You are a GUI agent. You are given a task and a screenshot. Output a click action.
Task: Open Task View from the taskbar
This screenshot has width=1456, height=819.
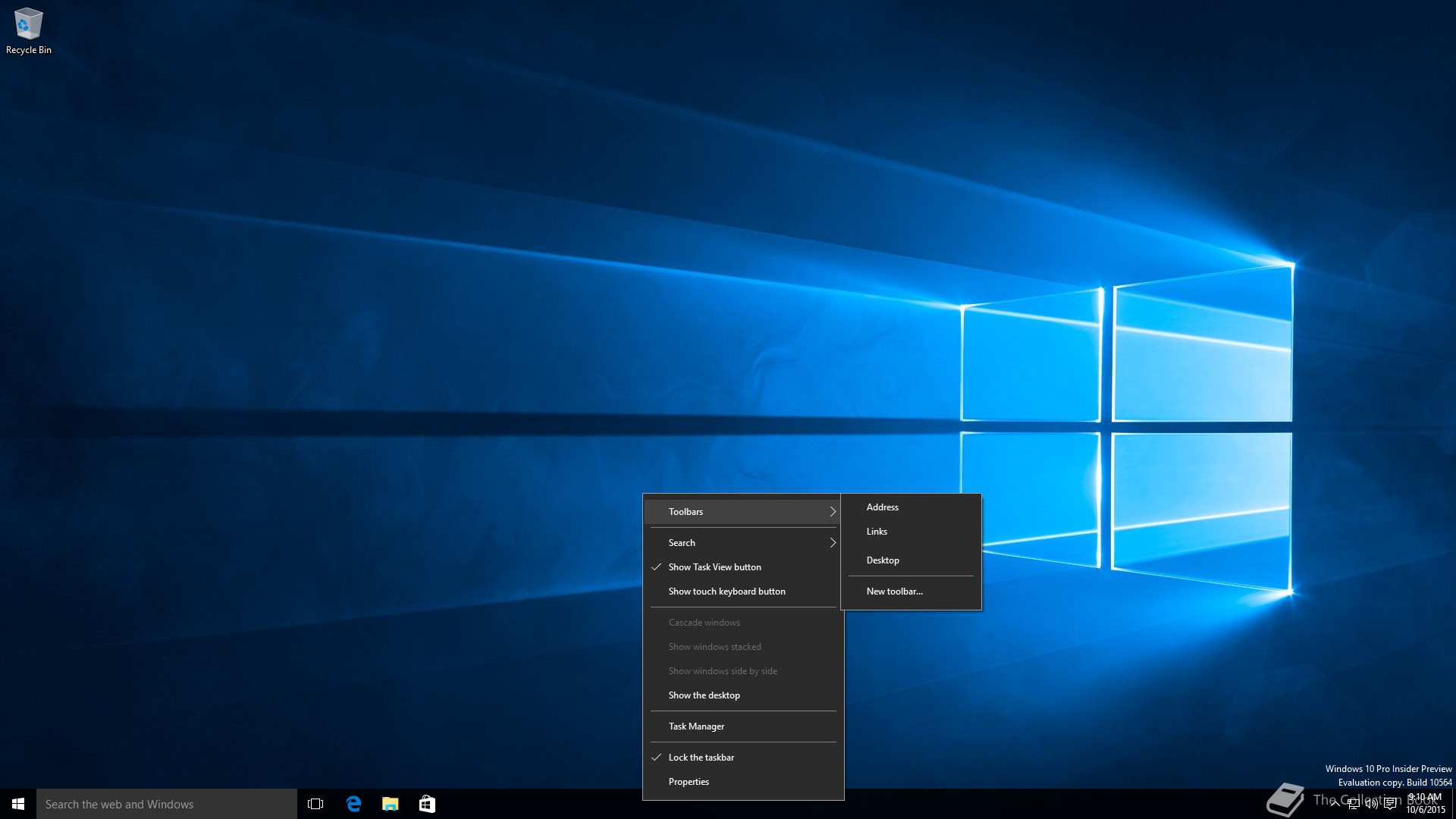(315, 804)
